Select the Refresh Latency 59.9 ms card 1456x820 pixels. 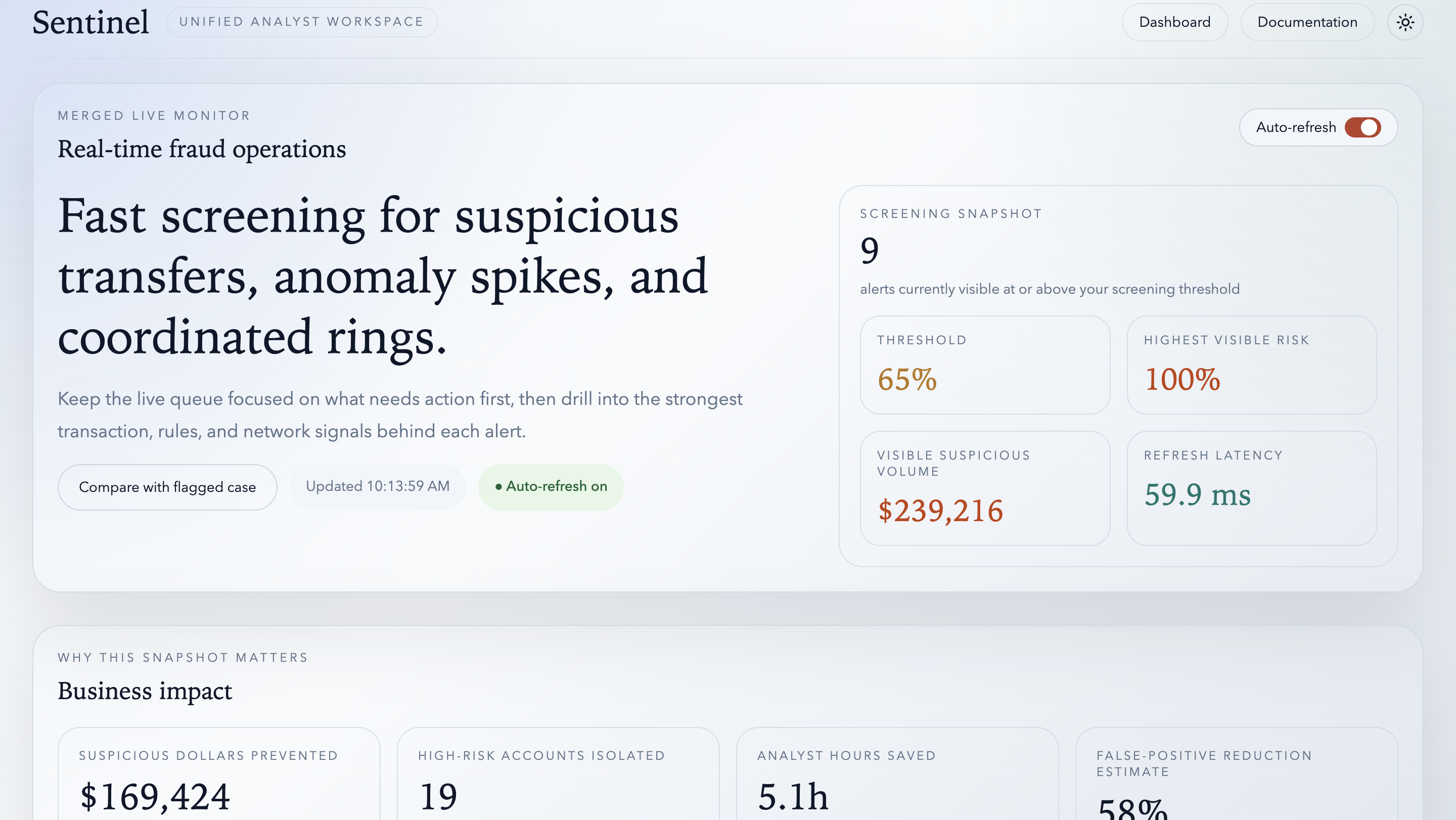[1251, 488]
